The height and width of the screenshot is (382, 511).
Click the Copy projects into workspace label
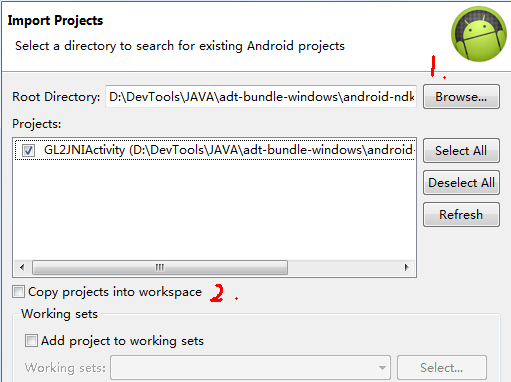(115, 292)
